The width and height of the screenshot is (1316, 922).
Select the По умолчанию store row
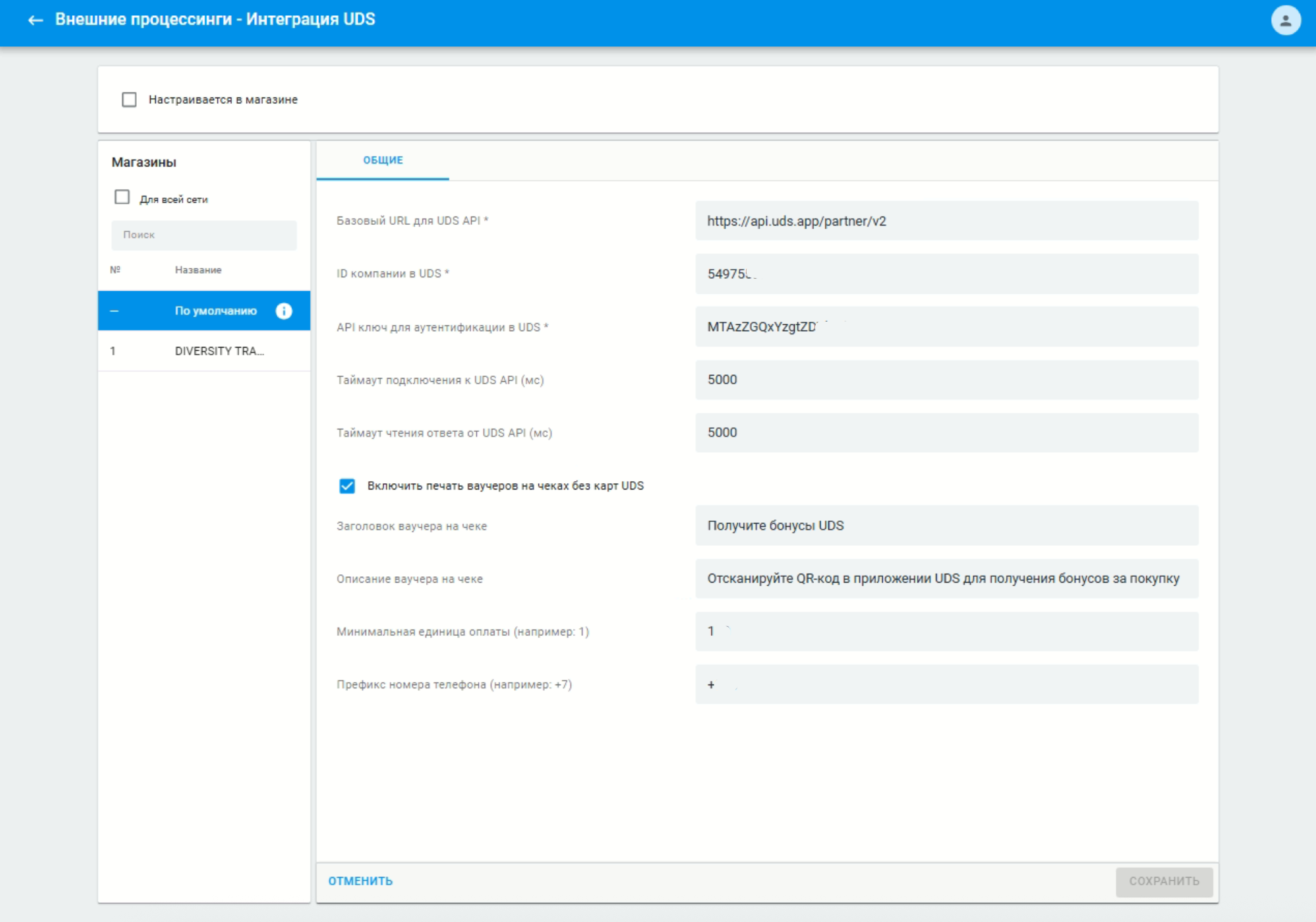pyautogui.click(x=204, y=311)
